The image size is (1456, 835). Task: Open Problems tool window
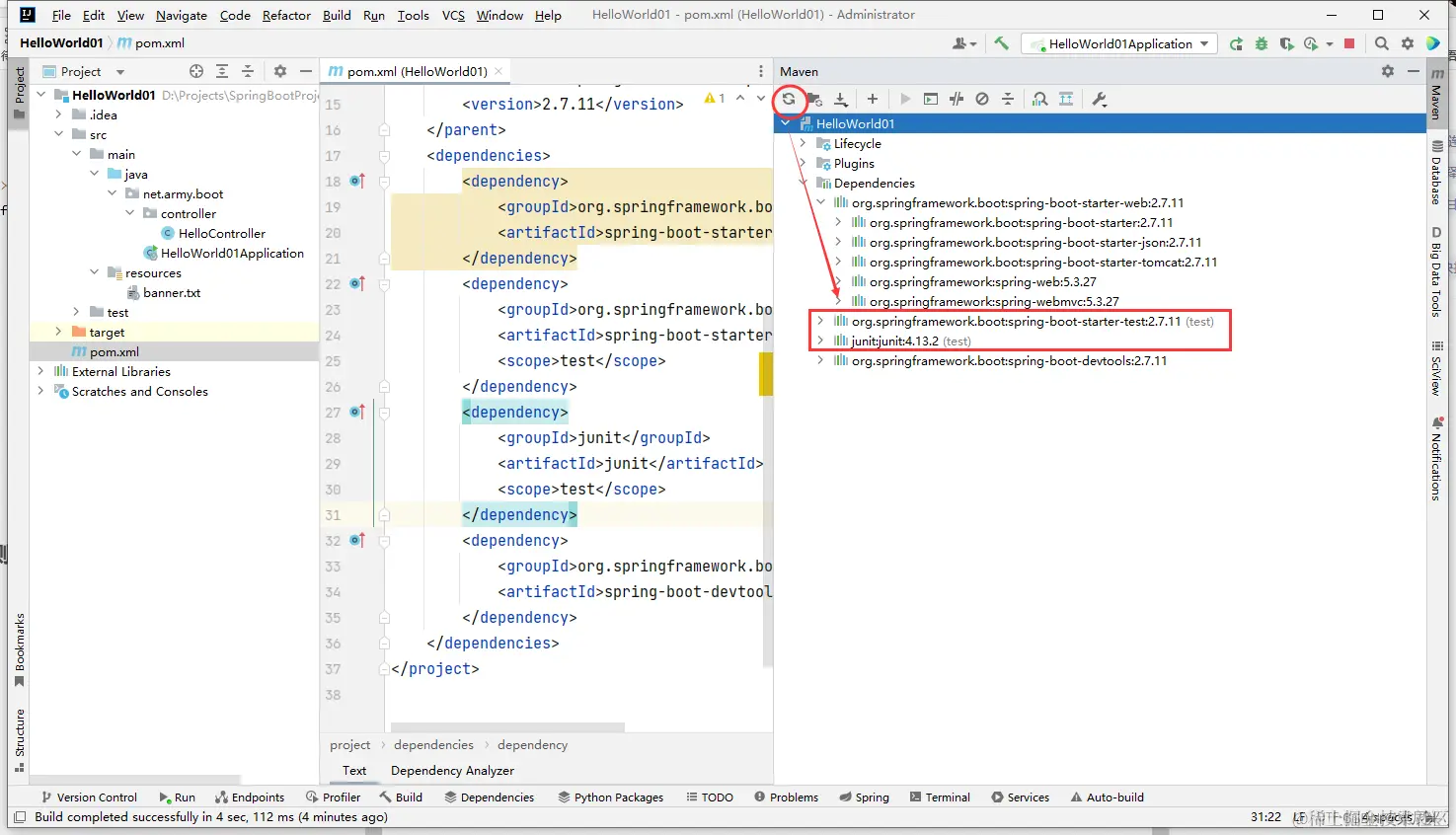pos(786,797)
